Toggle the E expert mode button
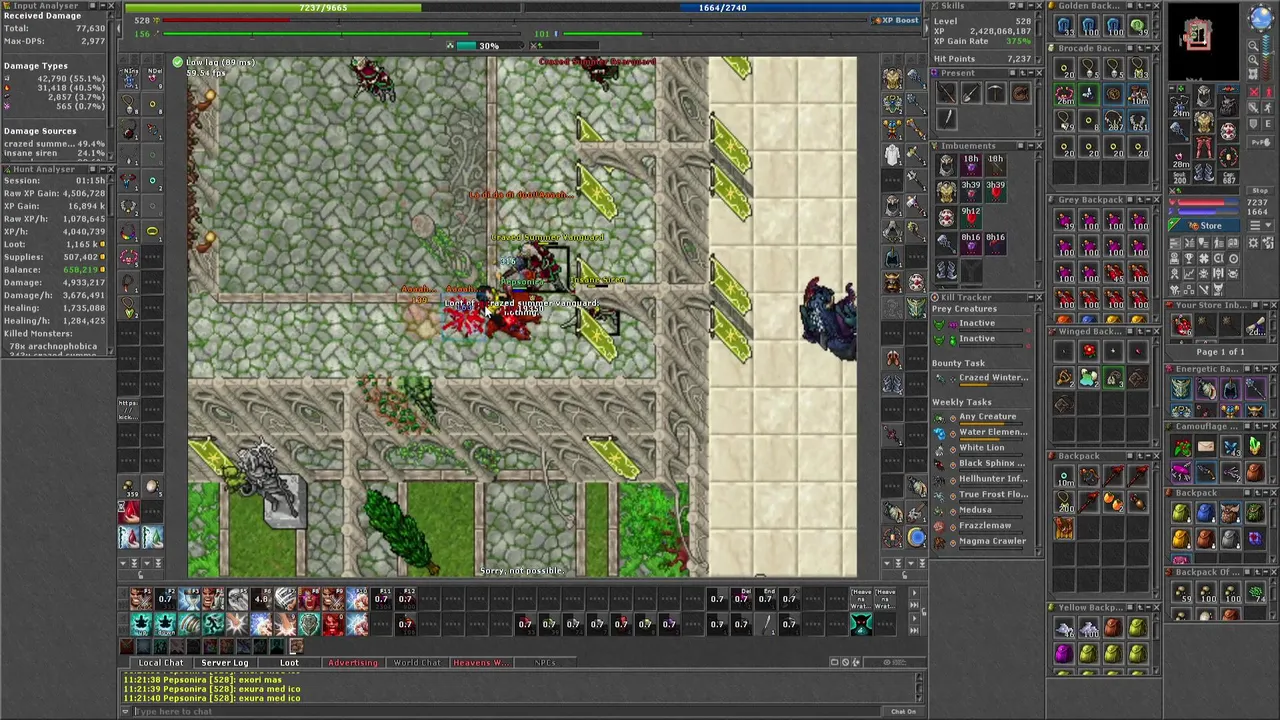The height and width of the screenshot is (720, 1280). pyautogui.click(x=1268, y=124)
